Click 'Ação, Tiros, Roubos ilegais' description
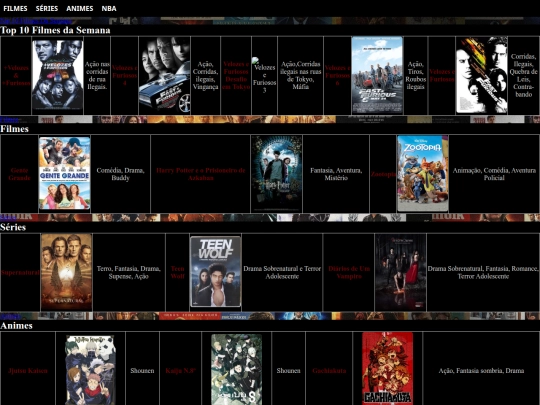This screenshot has width=540, height=405. pyautogui.click(x=415, y=75)
